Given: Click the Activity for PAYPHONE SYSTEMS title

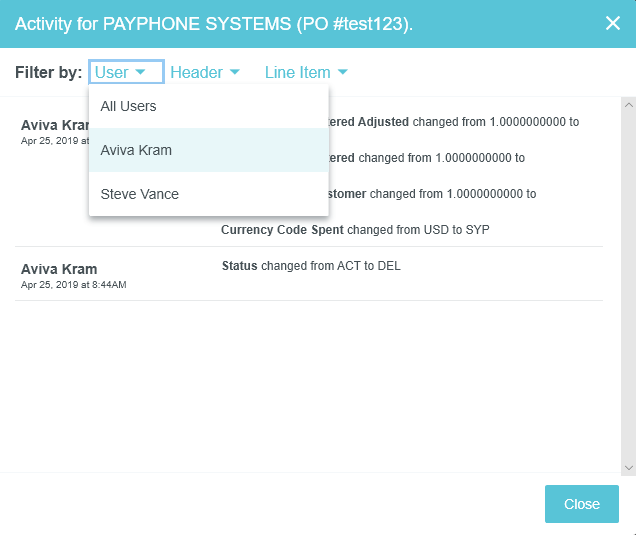Looking at the screenshot, I should pos(214,23).
